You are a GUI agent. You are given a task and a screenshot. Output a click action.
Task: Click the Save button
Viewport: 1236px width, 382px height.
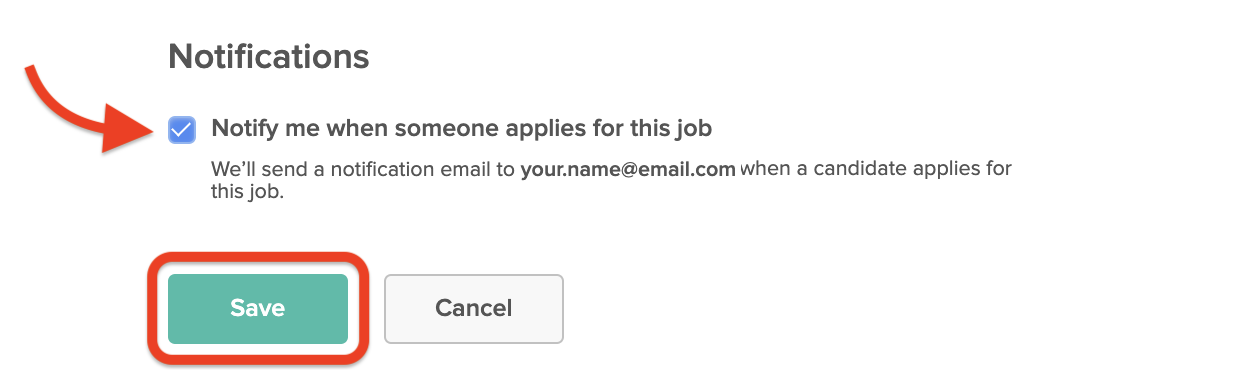click(x=258, y=308)
